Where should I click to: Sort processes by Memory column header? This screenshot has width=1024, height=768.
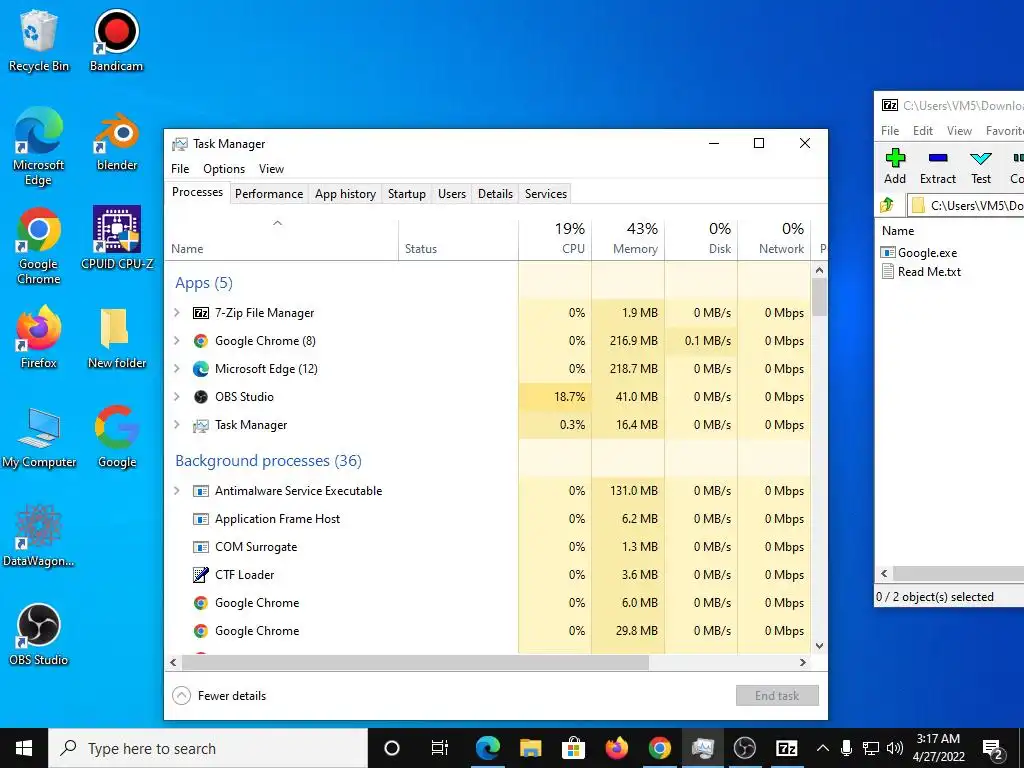pos(628,239)
